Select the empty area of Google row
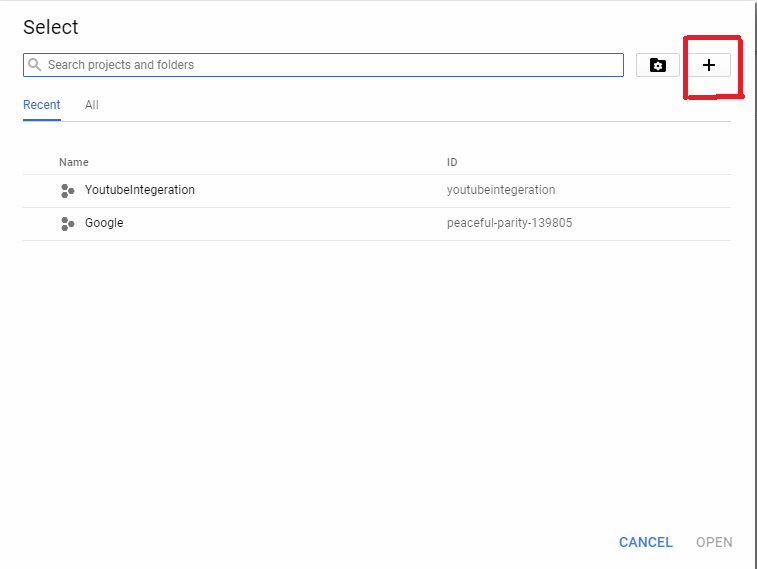 click(285, 223)
